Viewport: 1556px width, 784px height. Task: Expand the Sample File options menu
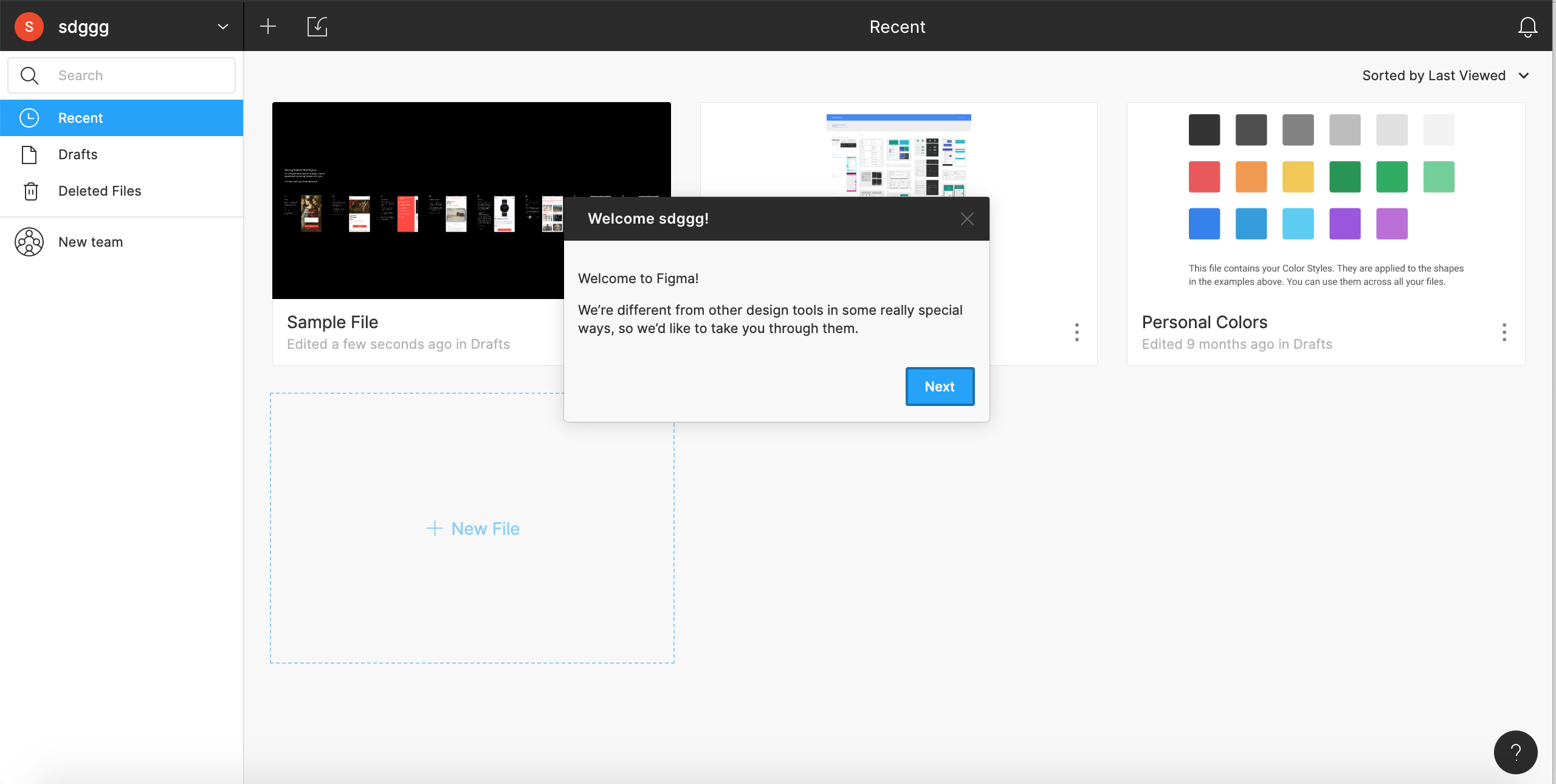(648, 332)
